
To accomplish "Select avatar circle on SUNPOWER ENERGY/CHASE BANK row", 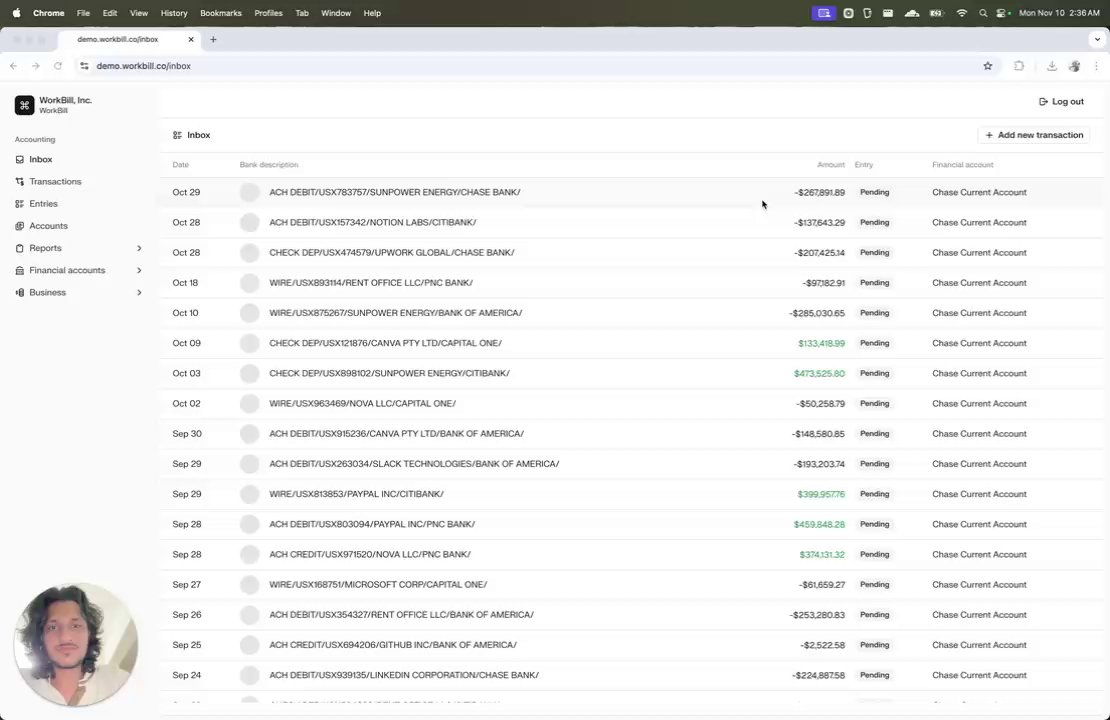I will [x=249, y=193].
